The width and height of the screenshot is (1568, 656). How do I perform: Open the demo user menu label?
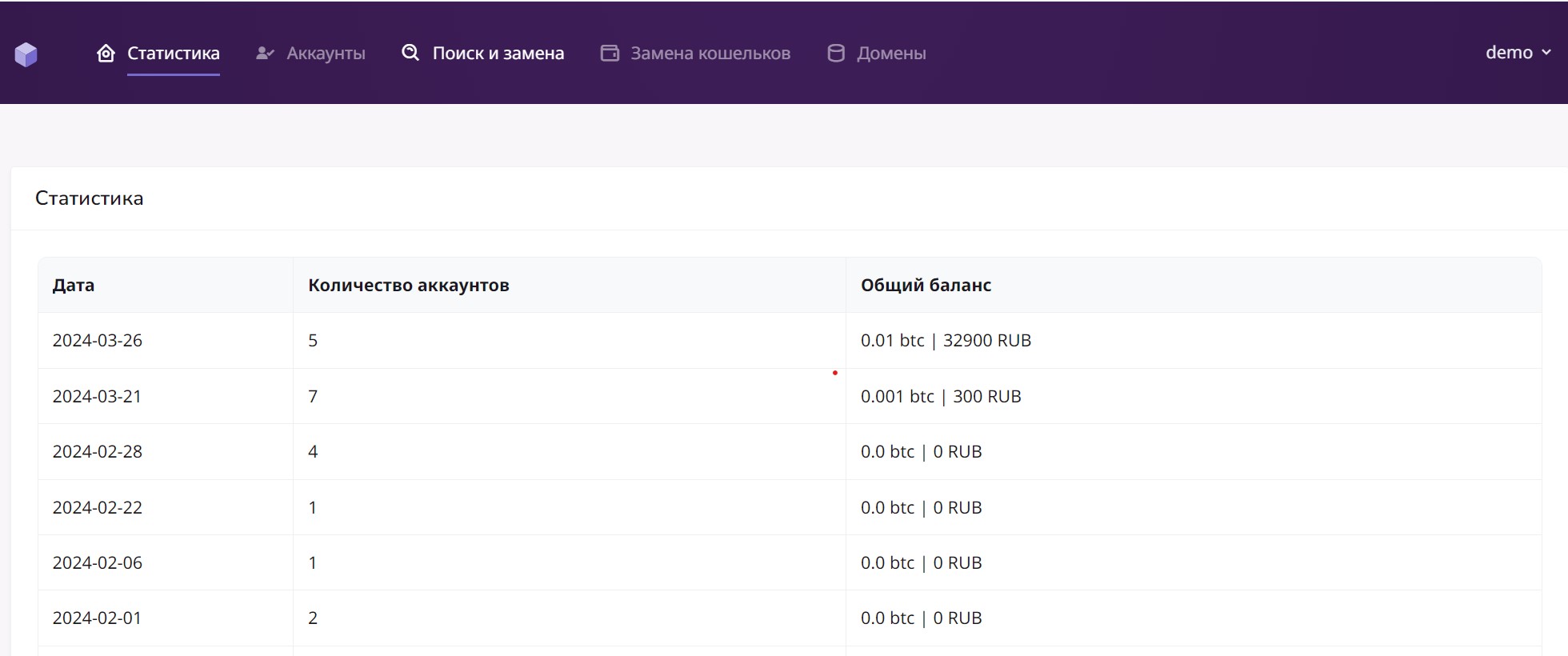[x=1508, y=53]
